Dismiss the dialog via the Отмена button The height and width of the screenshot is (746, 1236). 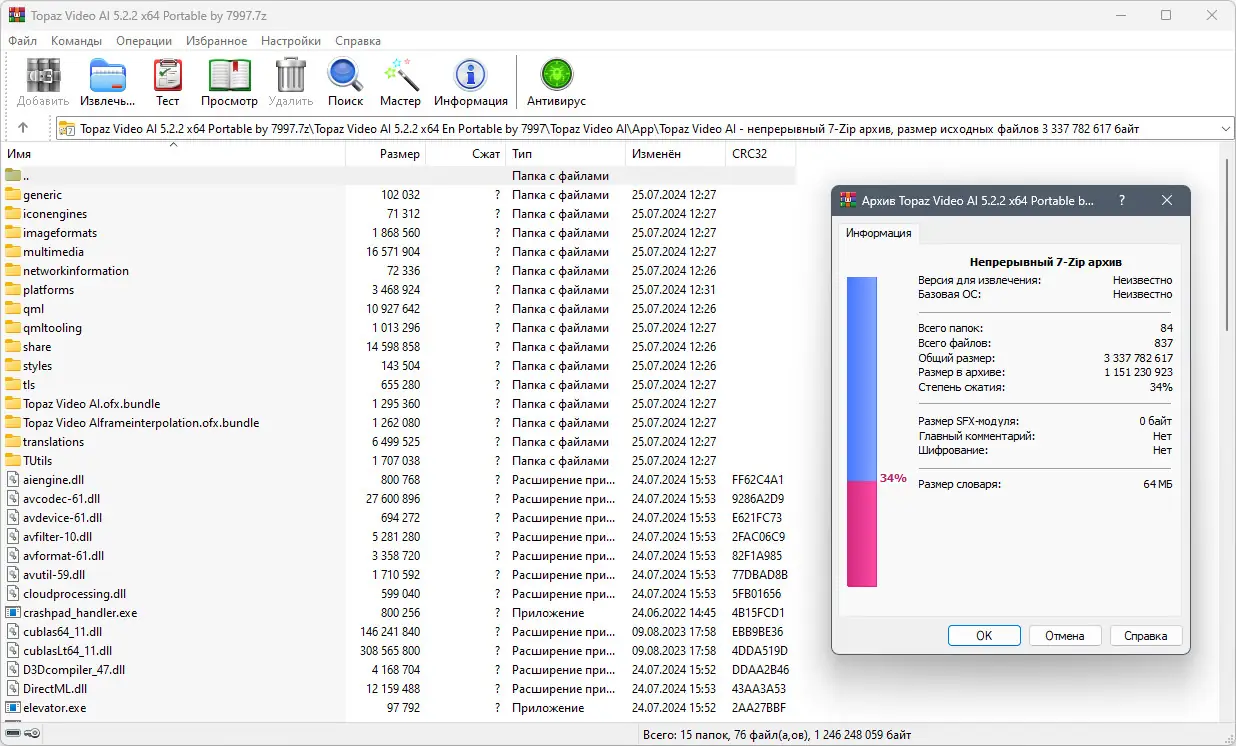click(1065, 635)
